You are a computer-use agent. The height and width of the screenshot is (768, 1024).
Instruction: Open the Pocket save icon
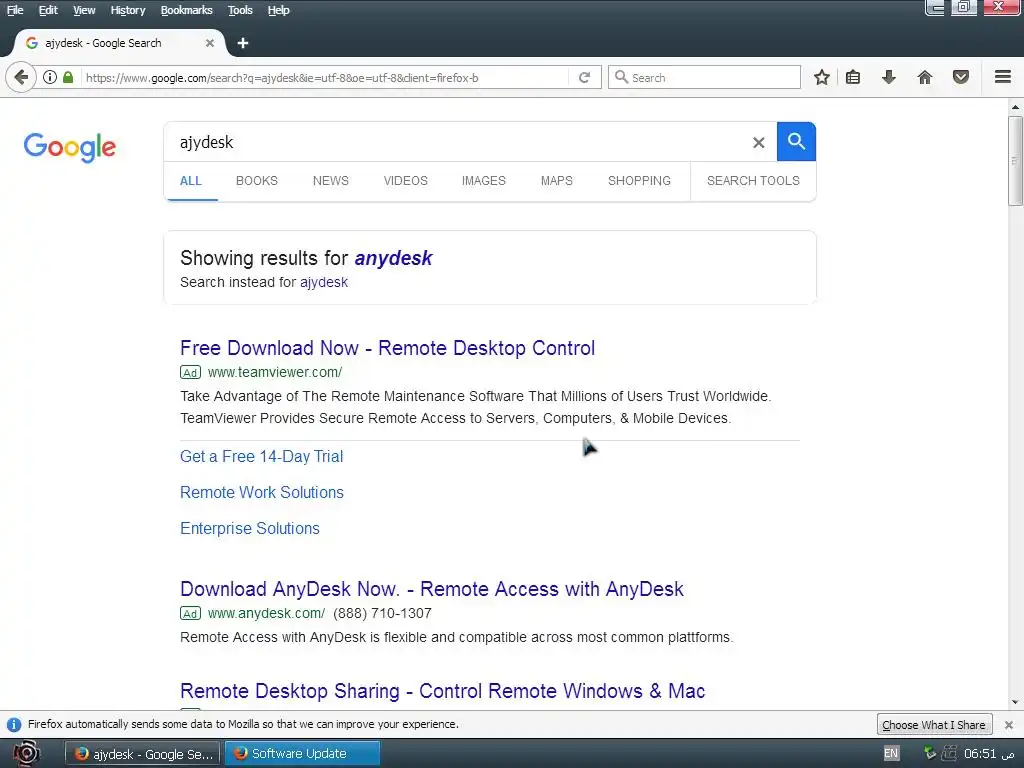tap(961, 77)
